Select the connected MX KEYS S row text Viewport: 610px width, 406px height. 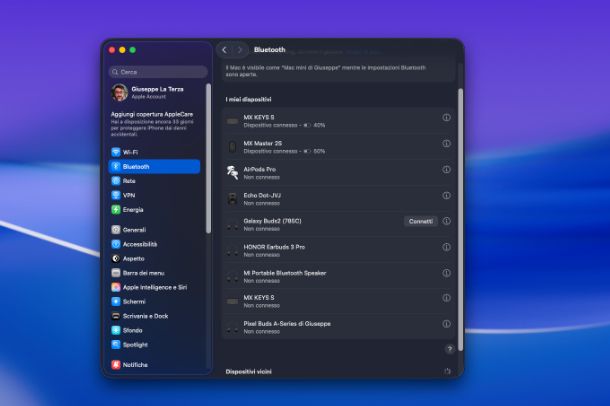284,121
